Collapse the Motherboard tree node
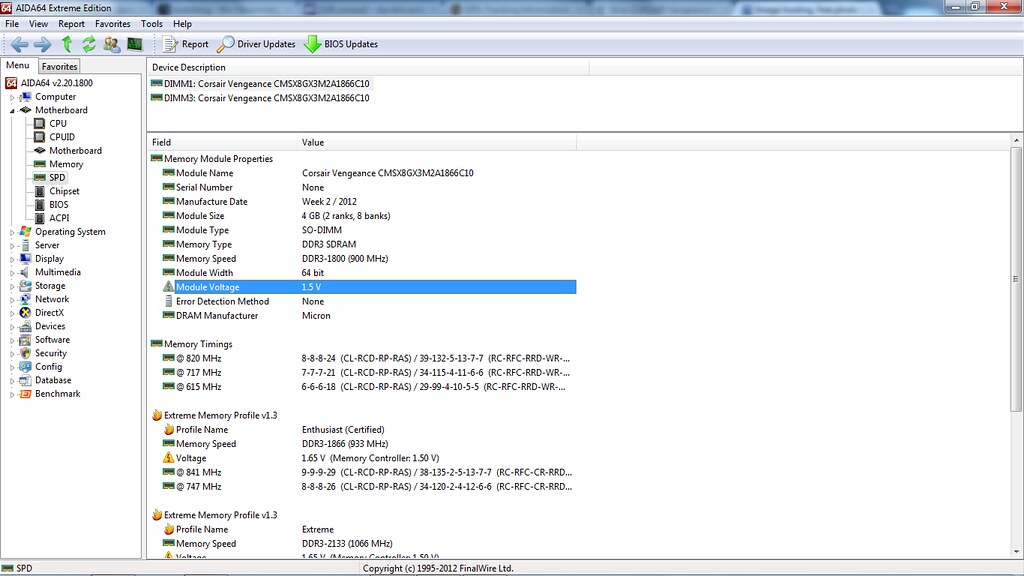Viewport: 1024px width, 576px height. coord(12,111)
